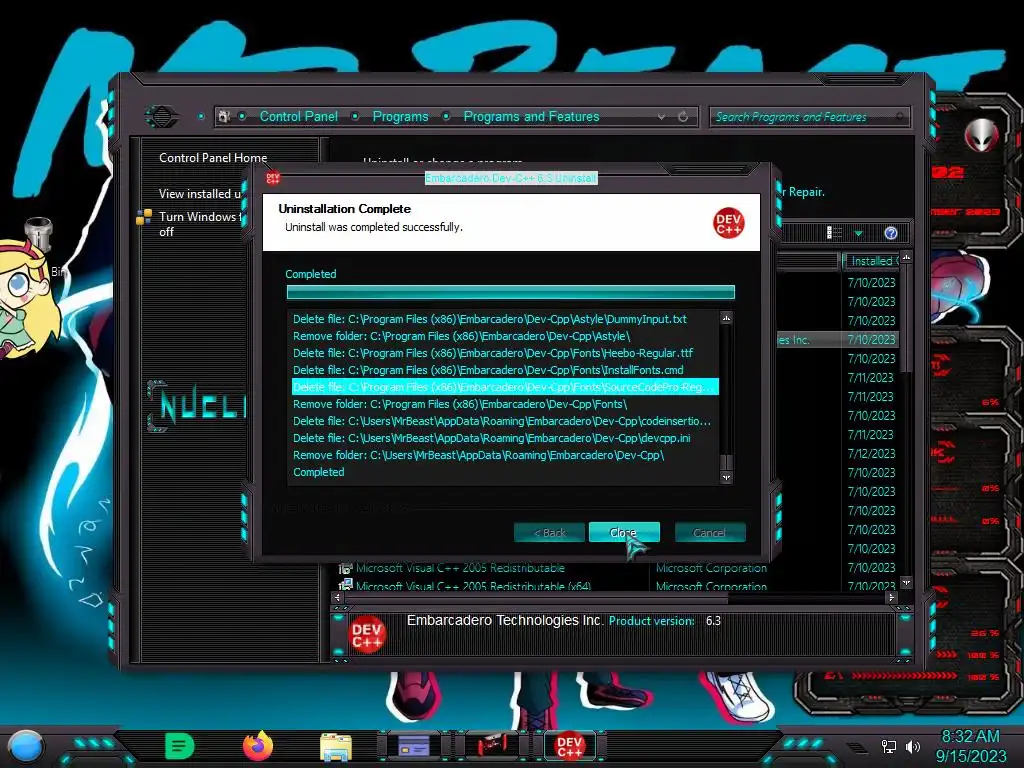
Task: Click the view options icon in Programs toolbar
Action: [834, 232]
